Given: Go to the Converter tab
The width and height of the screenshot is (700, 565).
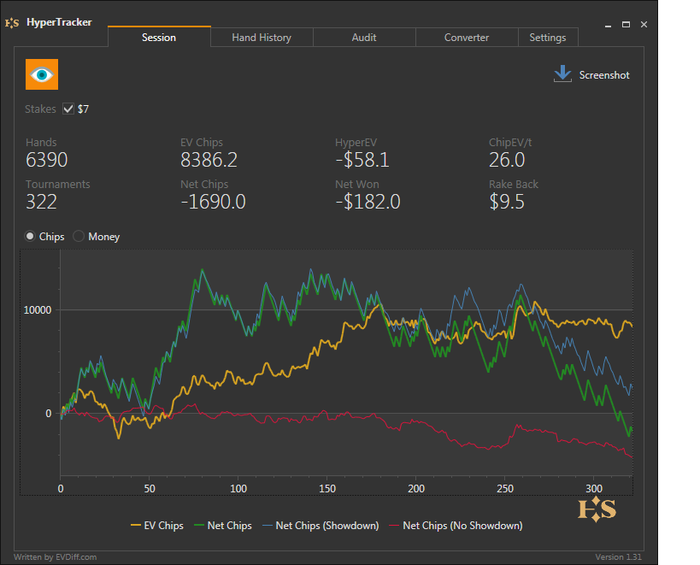Looking at the screenshot, I should [x=466, y=38].
